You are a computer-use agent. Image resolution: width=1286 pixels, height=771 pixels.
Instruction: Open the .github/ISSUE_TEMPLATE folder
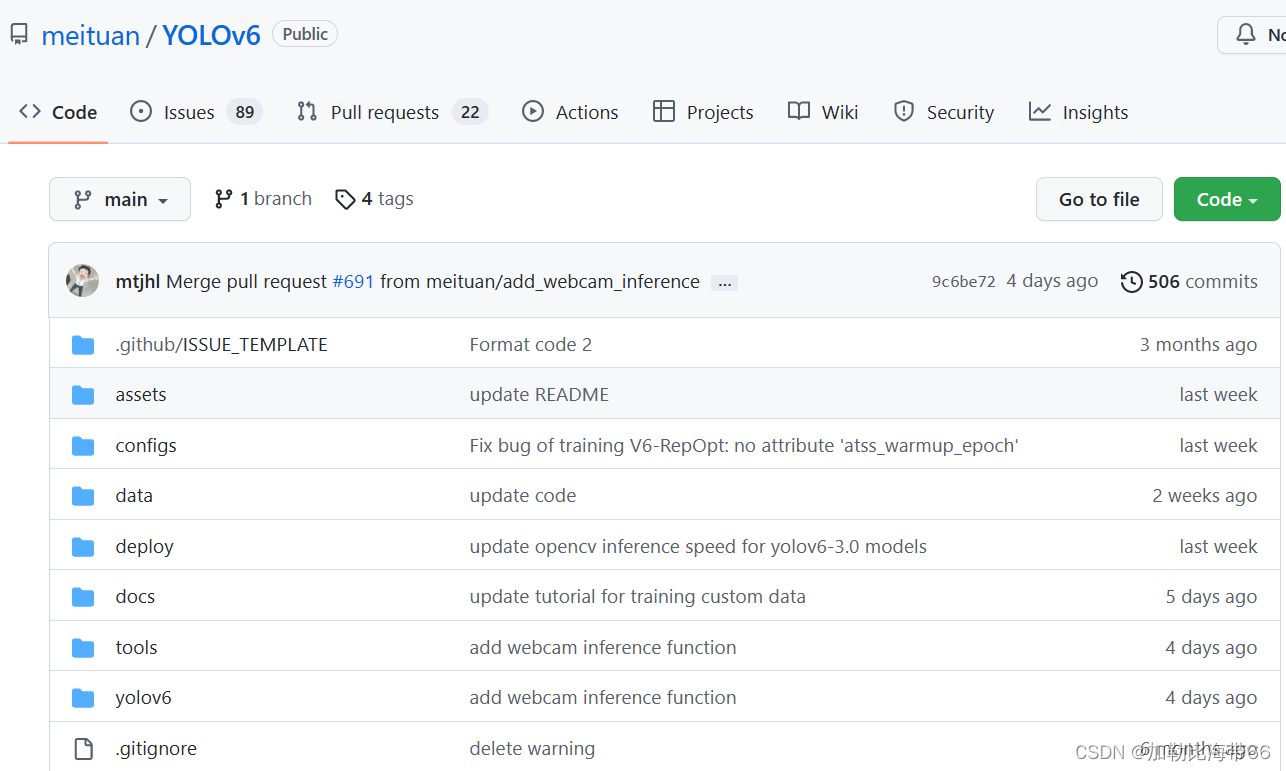coord(221,344)
